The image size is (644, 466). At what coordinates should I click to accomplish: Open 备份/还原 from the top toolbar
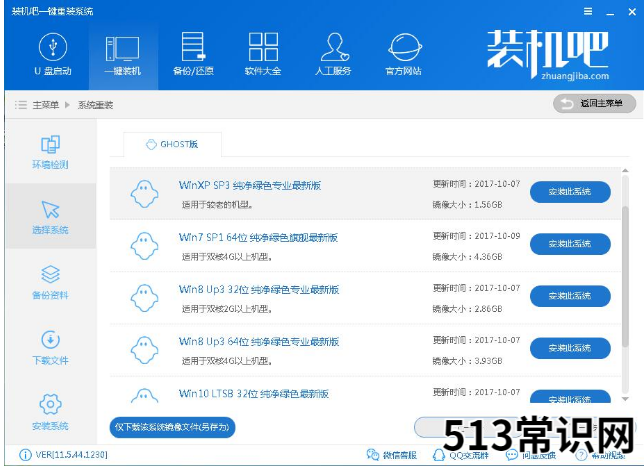click(x=193, y=54)
